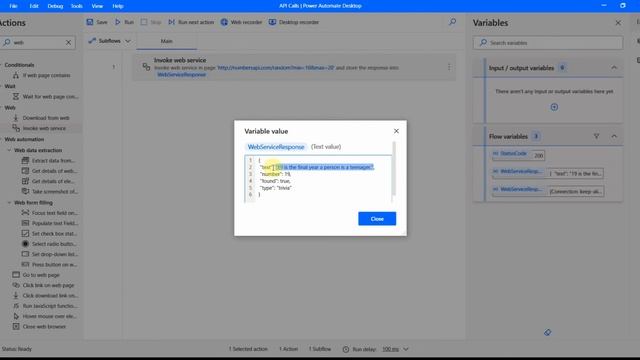Viewport: 640px width, 360px height.
Task: Open the Help menu
Action: tap(118, 6)
